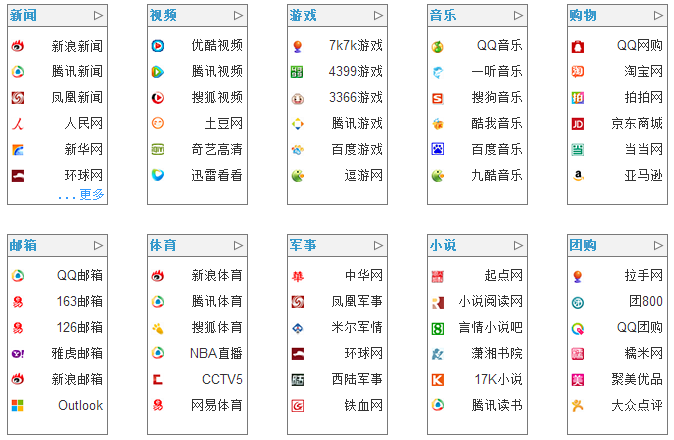Open the 潇湘书院 link
This screenshot has height=440, width=674.
click(x=496, y=353)
